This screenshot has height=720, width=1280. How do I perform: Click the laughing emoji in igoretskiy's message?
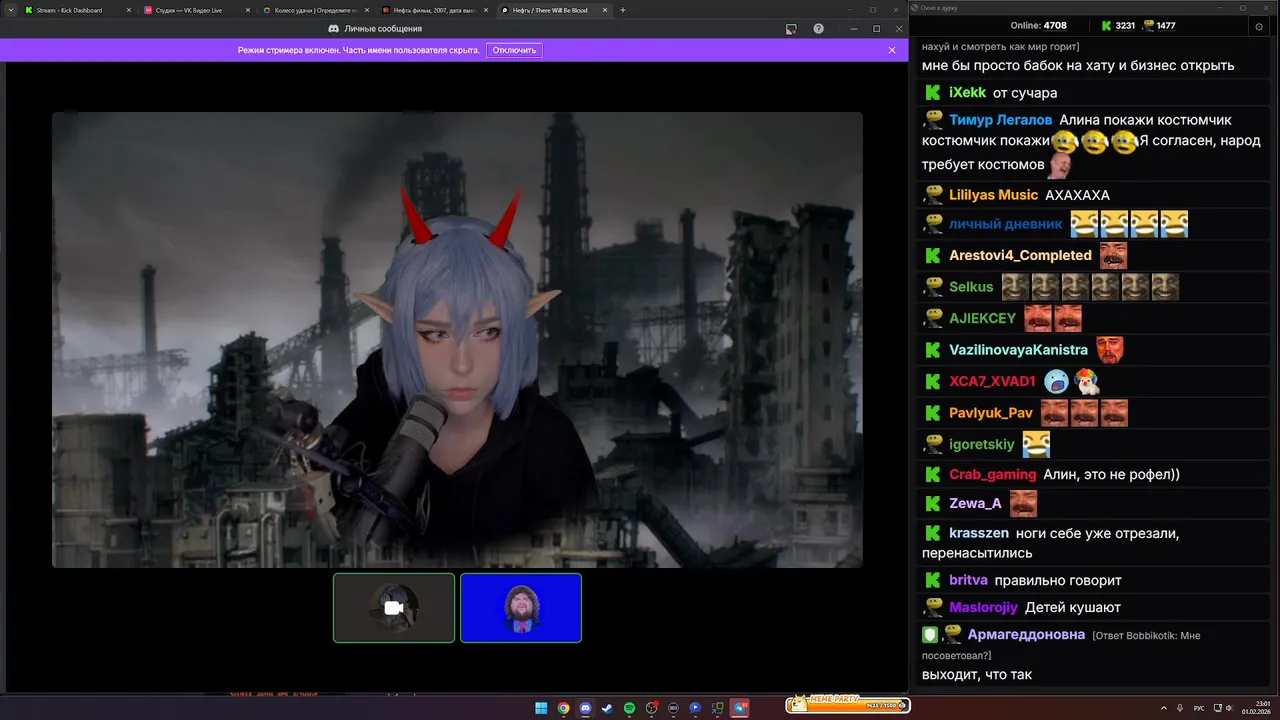(1036, 444)
